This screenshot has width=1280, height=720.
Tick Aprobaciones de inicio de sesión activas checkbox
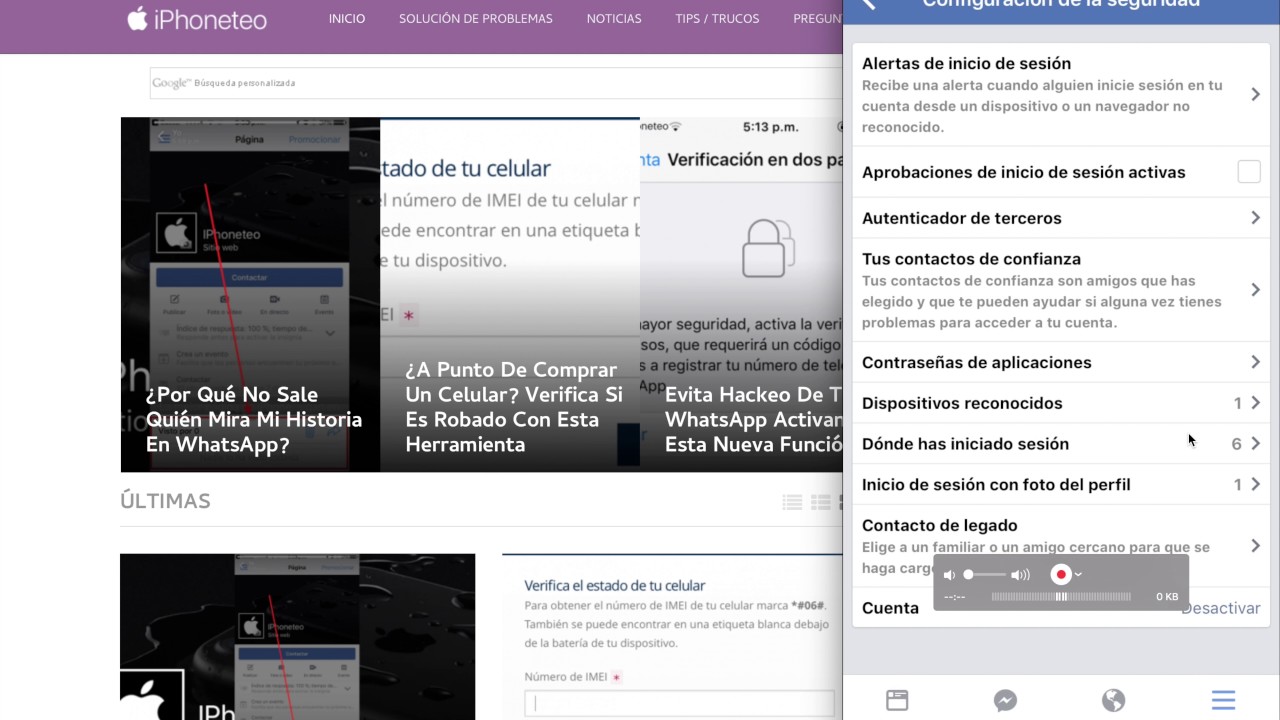click(1249, 171)
